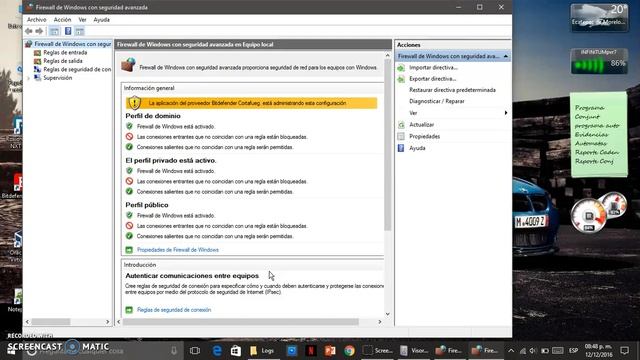
Task: Click El perfil privado está activo heading
Action: point(171,160)
